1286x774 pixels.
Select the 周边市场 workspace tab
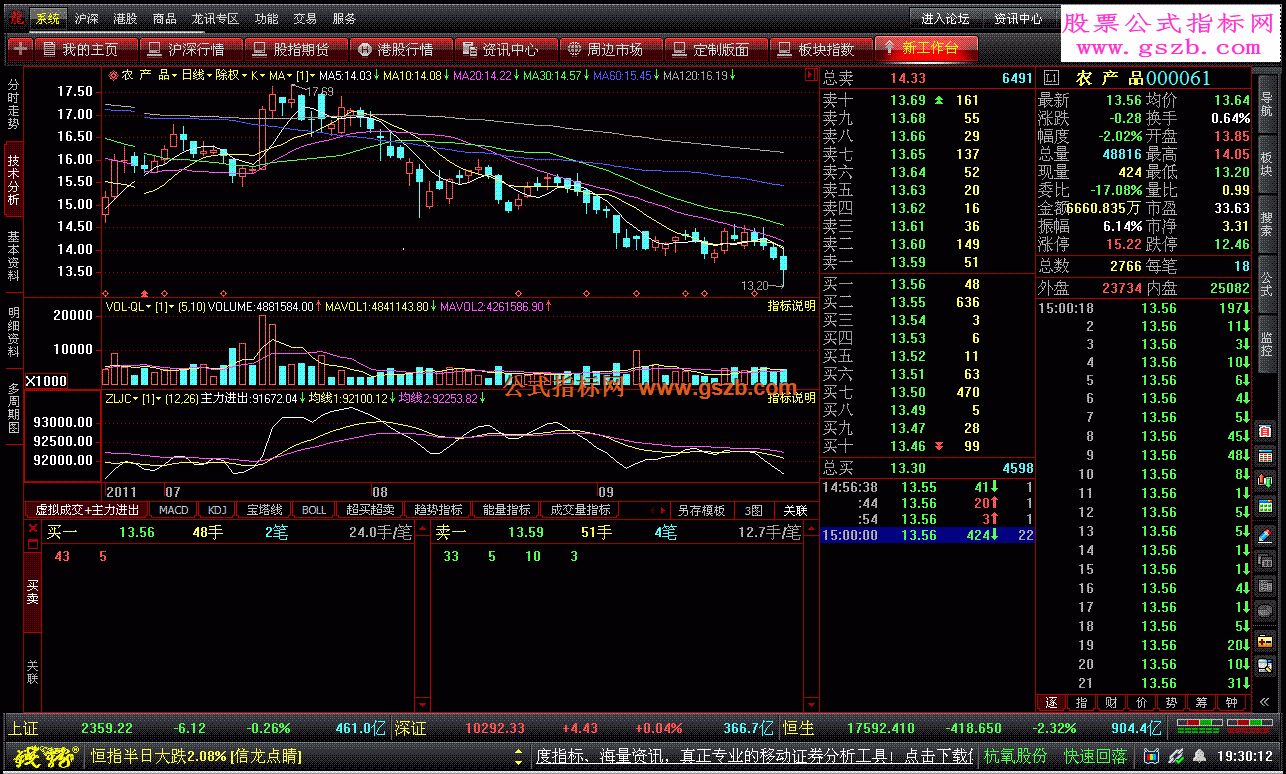tap(611, 48)
